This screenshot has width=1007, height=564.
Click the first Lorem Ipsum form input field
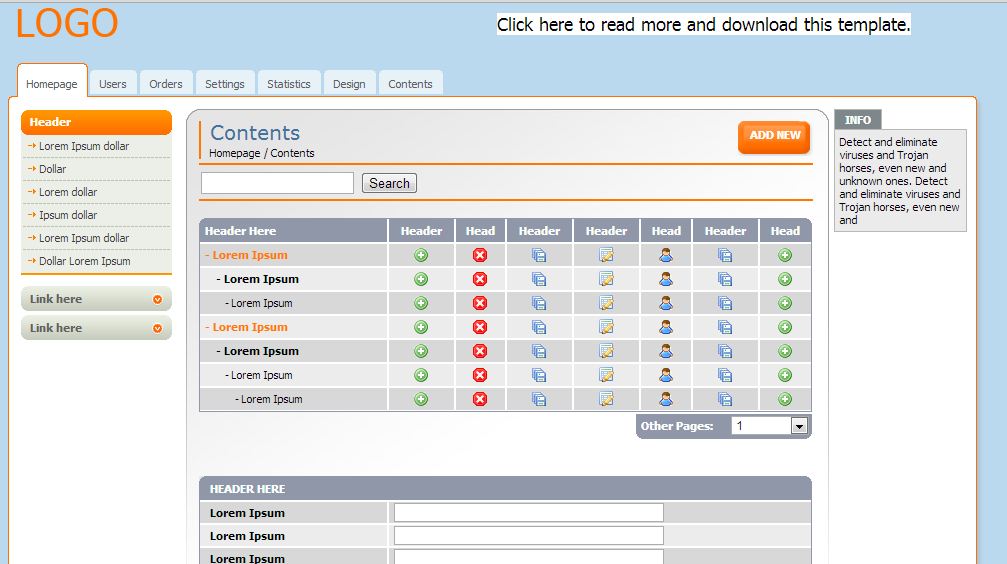(x=528, y=513)
